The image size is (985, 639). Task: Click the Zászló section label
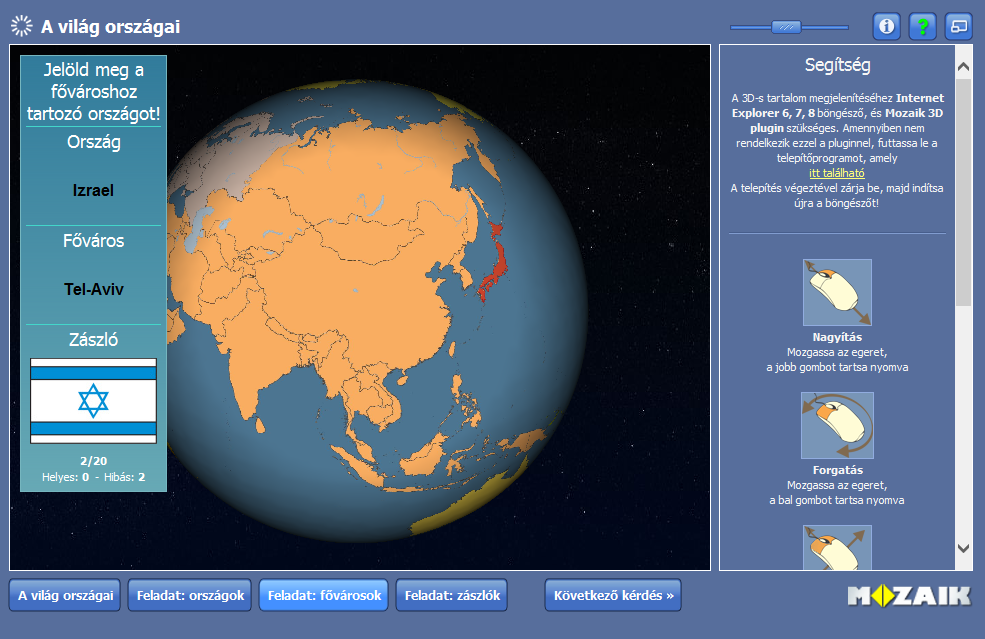tap(94, 339)
